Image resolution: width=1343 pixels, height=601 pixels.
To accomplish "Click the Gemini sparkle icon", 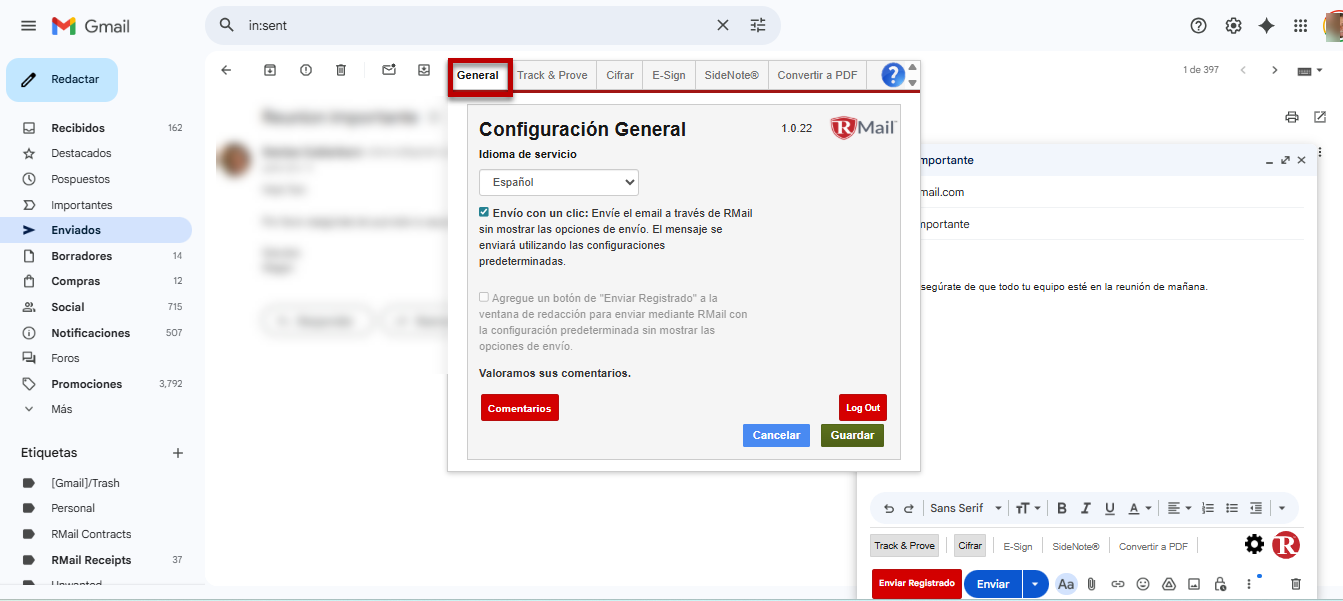I will 1266,26.
